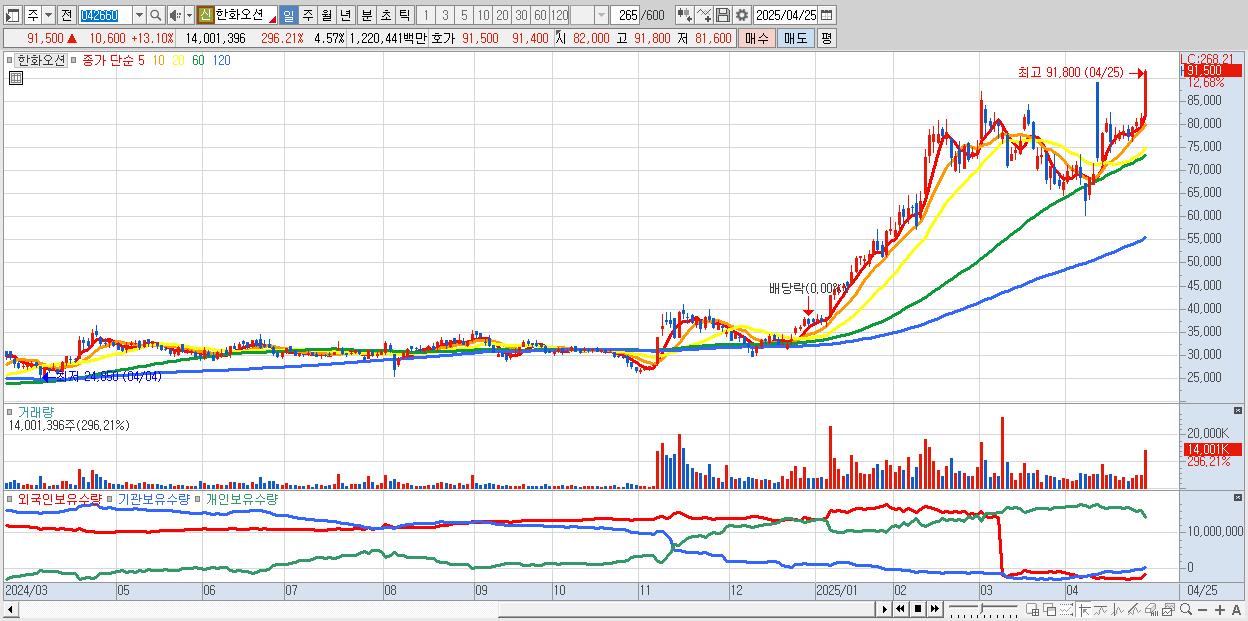Expand the dropdown arrow next to speaker icon
The image size is (1248, 621).
click(189, 15)
